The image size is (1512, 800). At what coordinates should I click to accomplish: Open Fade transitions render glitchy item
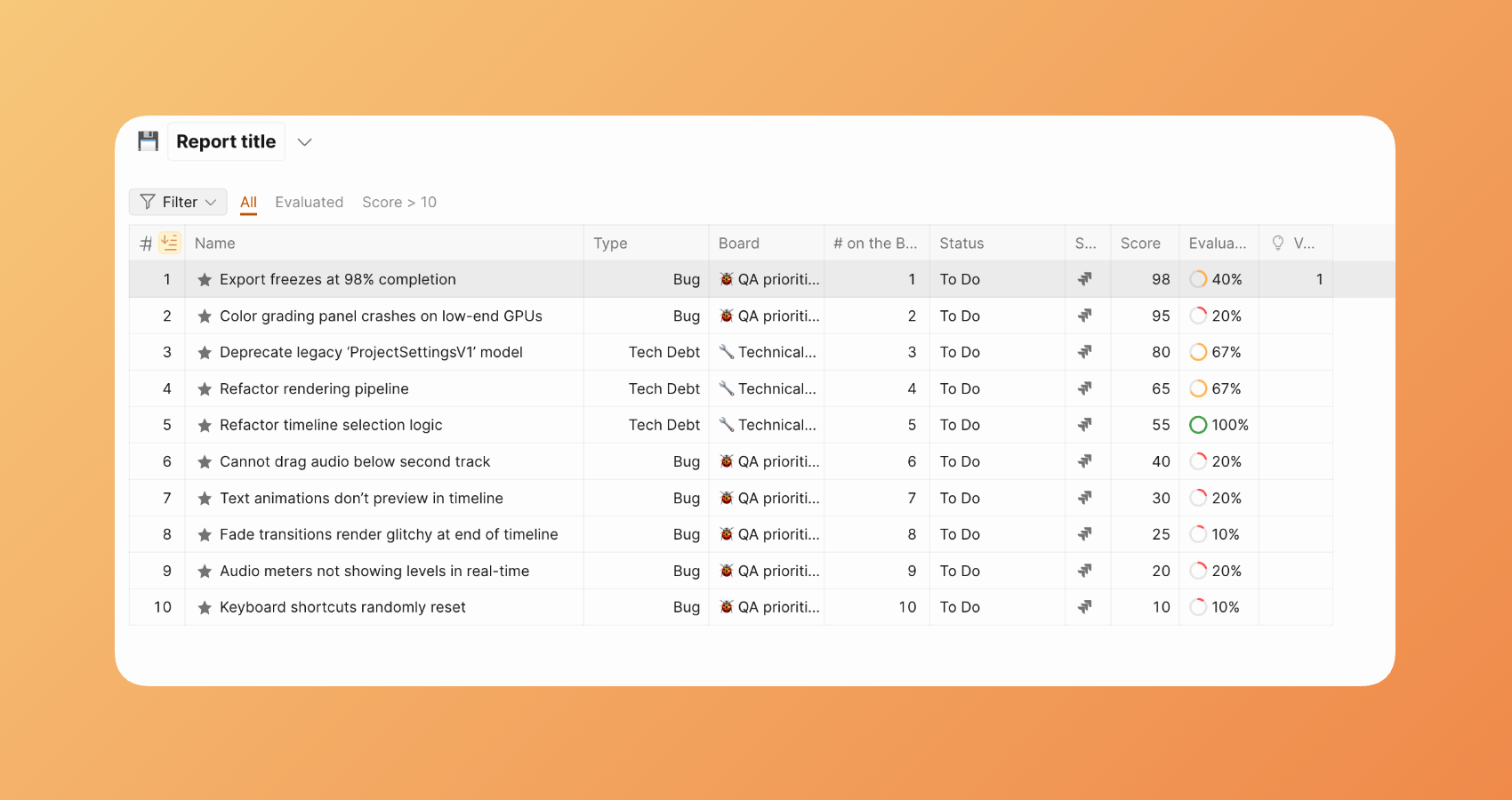389,534
